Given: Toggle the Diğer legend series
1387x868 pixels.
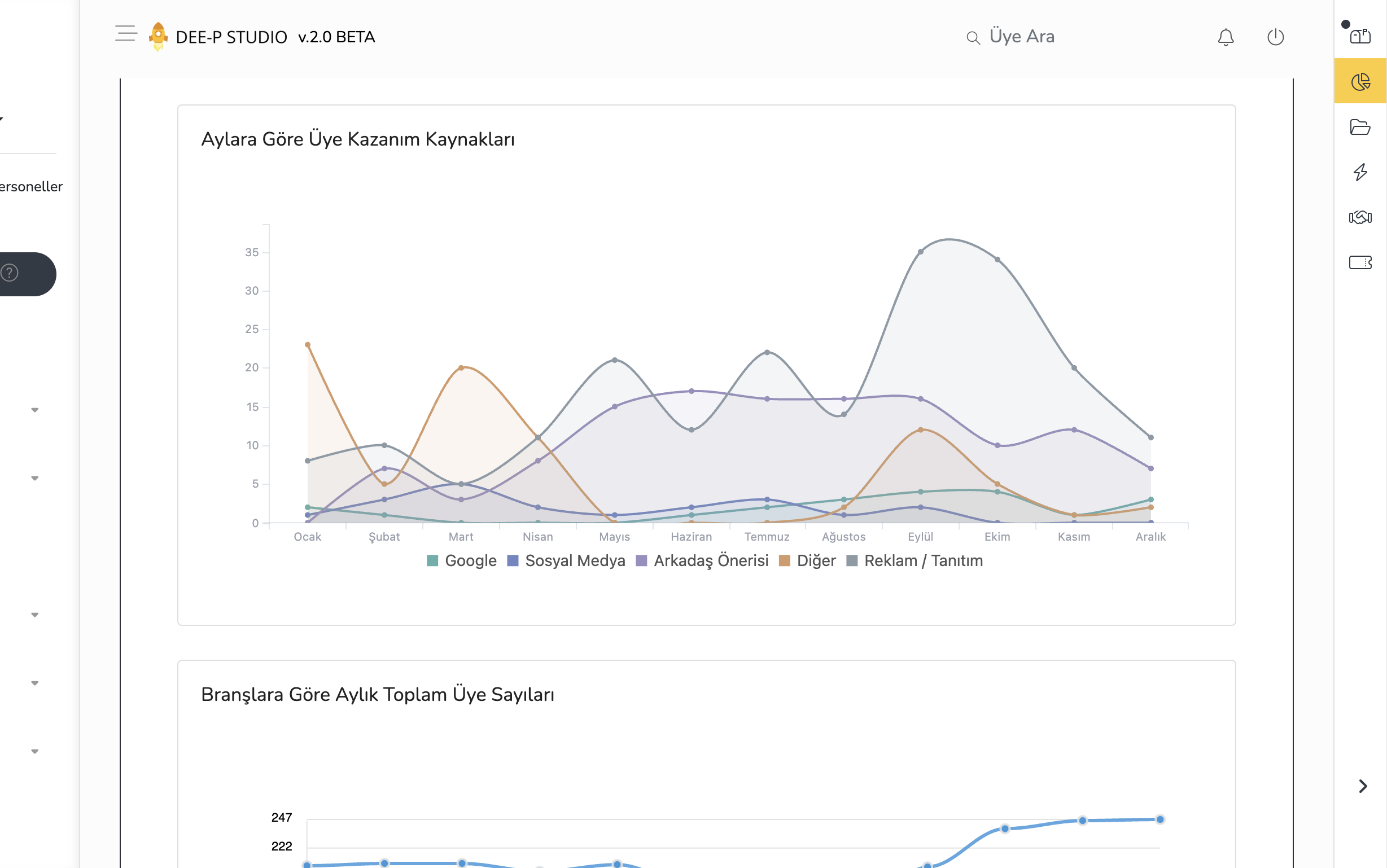Looking at the screenshot, I should 807,560.
